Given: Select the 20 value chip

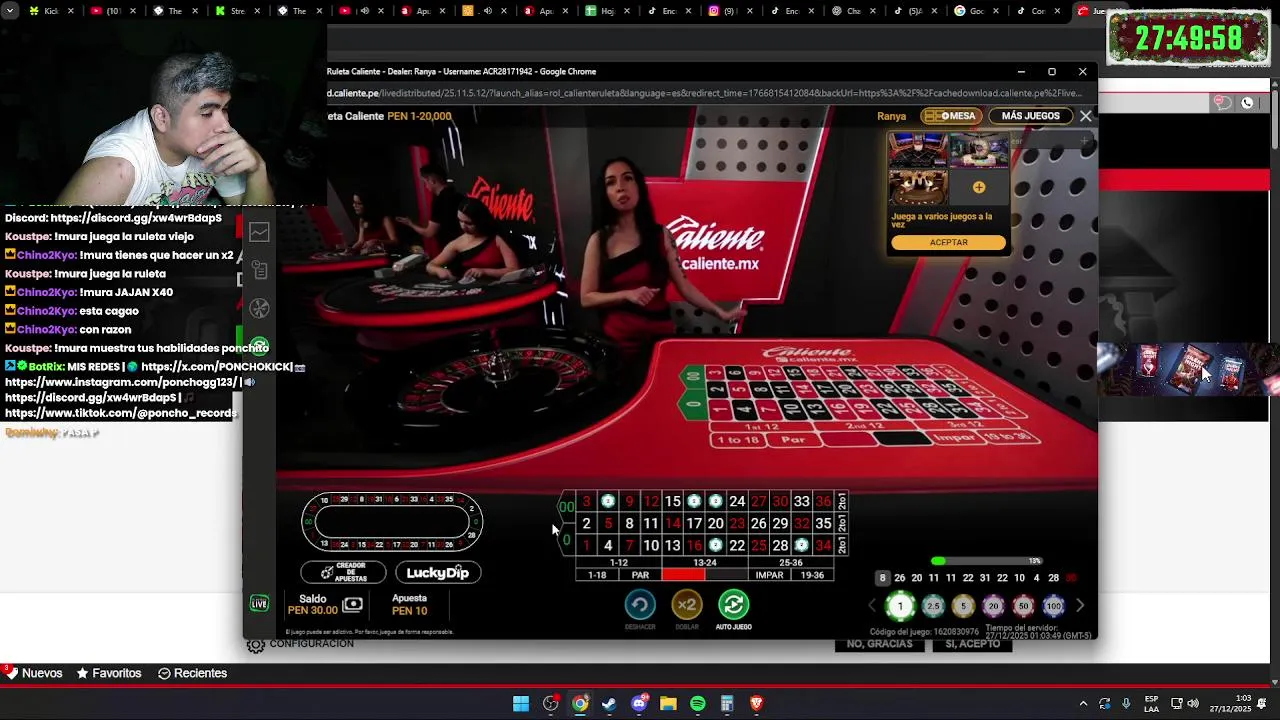Looking at the screenshot, I should point(993,606).
